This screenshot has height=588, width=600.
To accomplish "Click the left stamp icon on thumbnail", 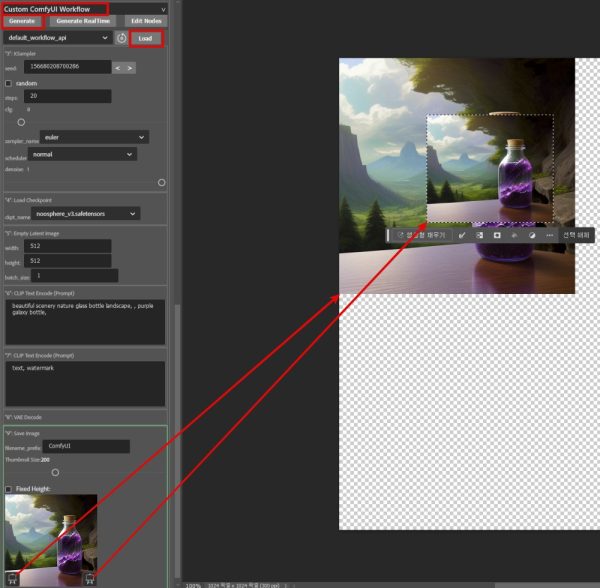I will (12, 578).
